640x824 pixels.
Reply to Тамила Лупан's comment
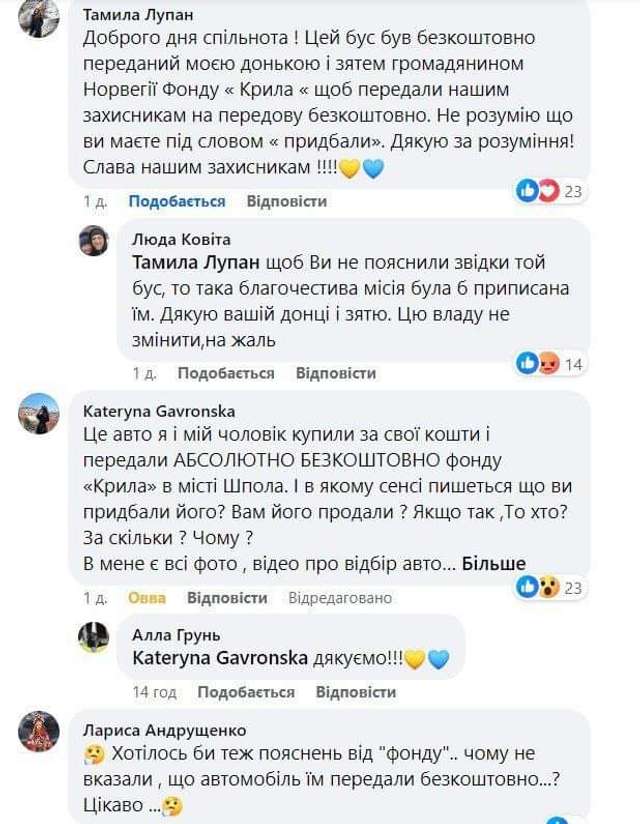pos(287,201)
